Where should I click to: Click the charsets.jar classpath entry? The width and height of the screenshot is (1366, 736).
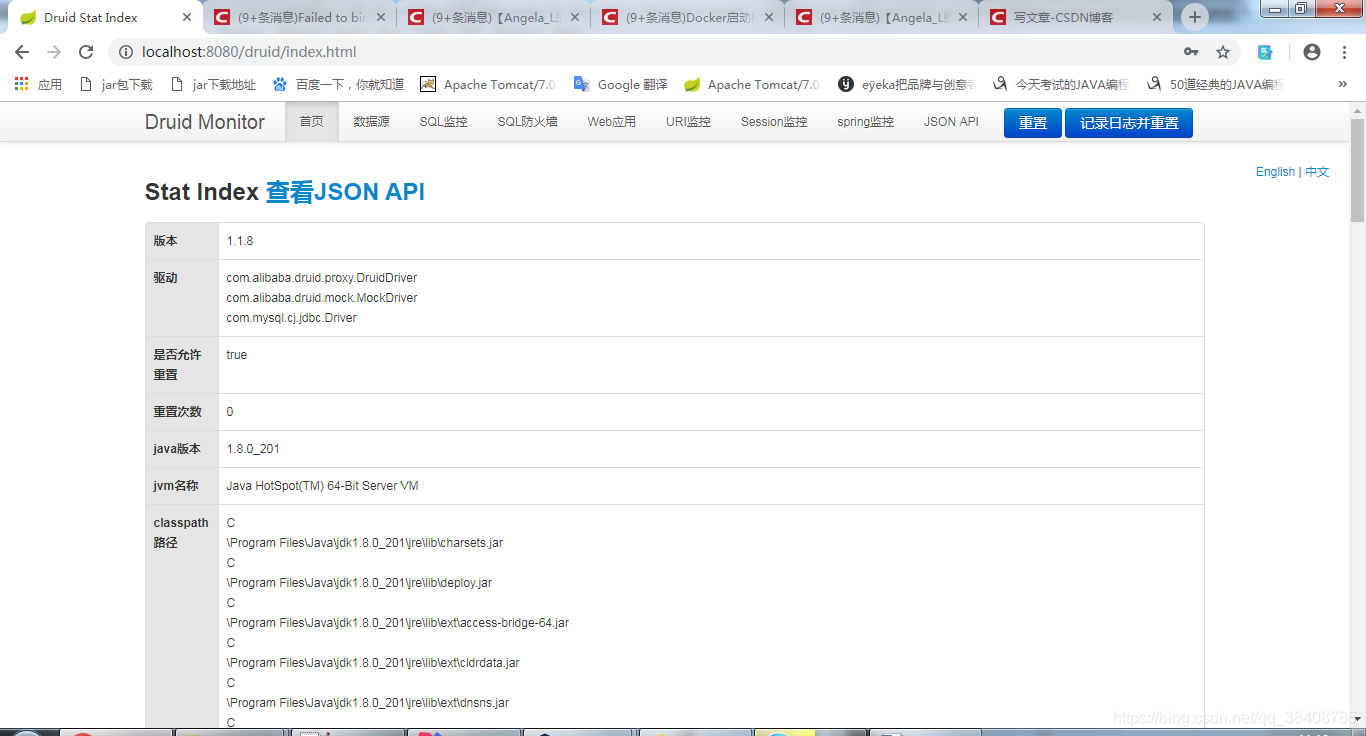pyautogui.click(x=365, y=543)
